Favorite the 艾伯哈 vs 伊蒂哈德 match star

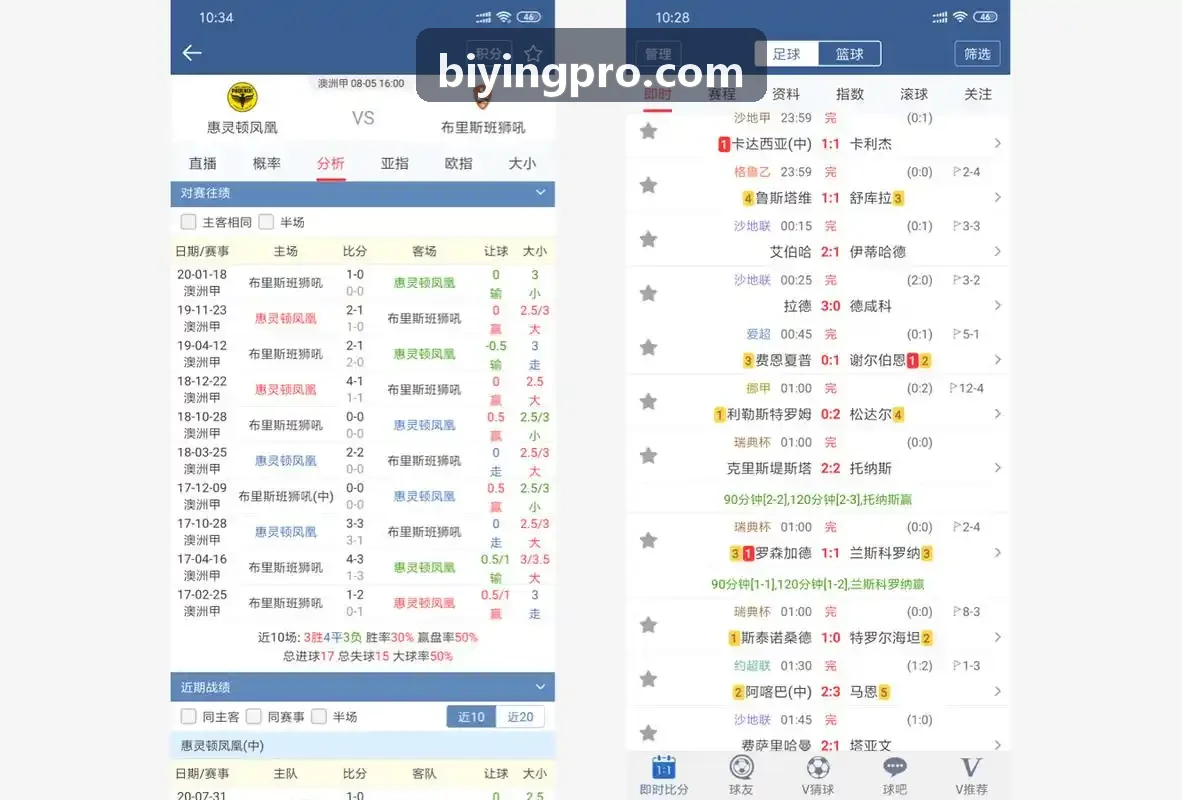pos(648,239)
